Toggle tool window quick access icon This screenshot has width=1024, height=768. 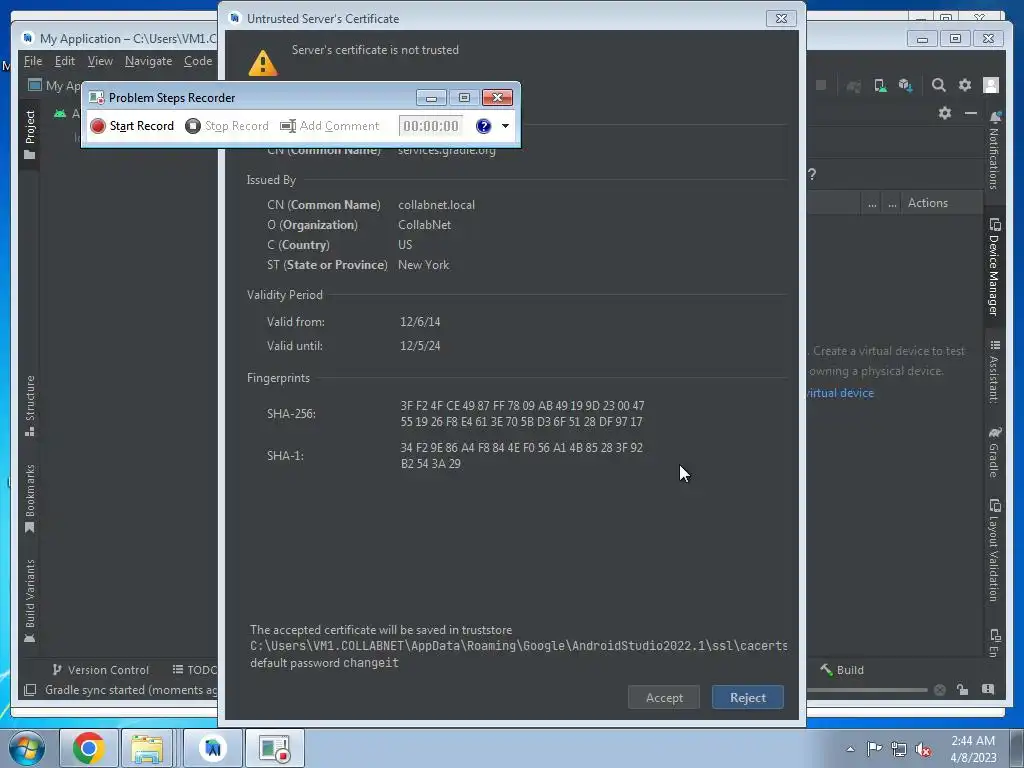(x=29, y=690)
